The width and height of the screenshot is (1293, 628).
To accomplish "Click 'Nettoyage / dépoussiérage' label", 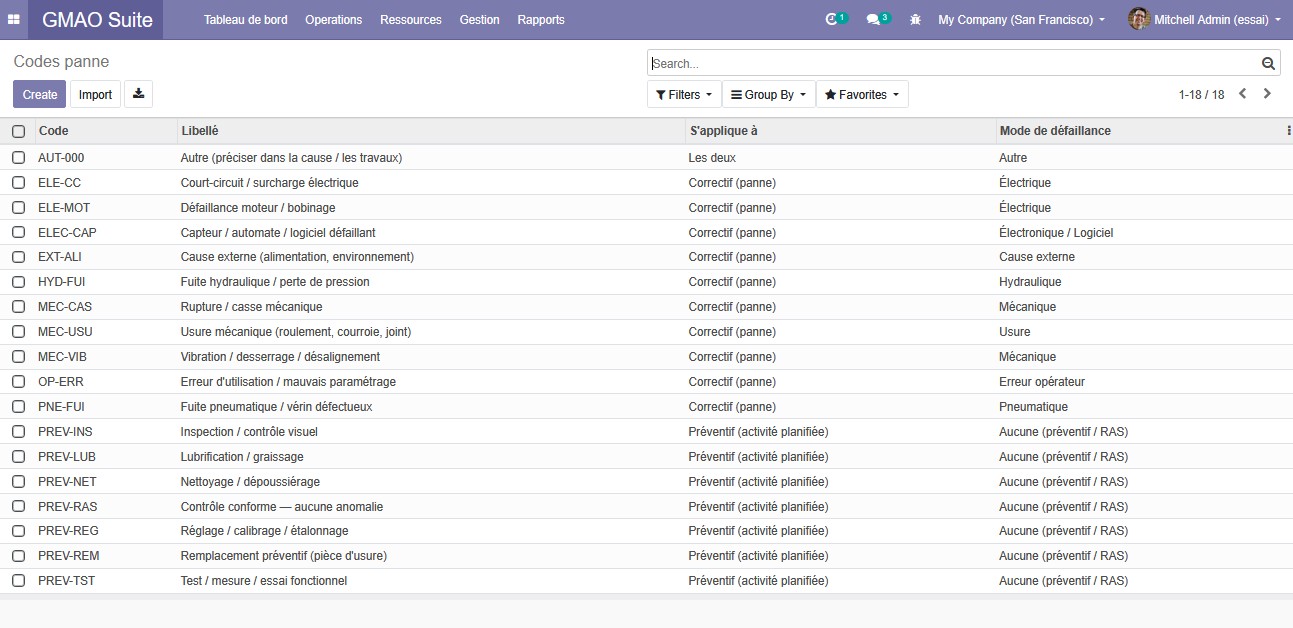I will pos(251,482).
